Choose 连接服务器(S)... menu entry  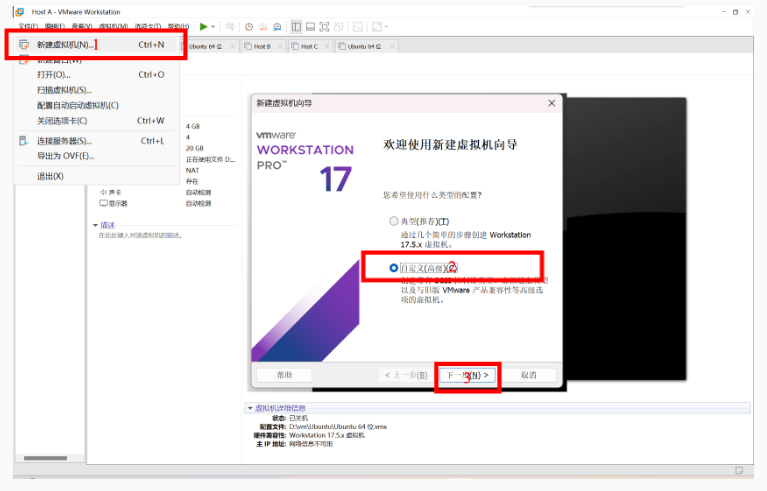[x=96, y=141]
